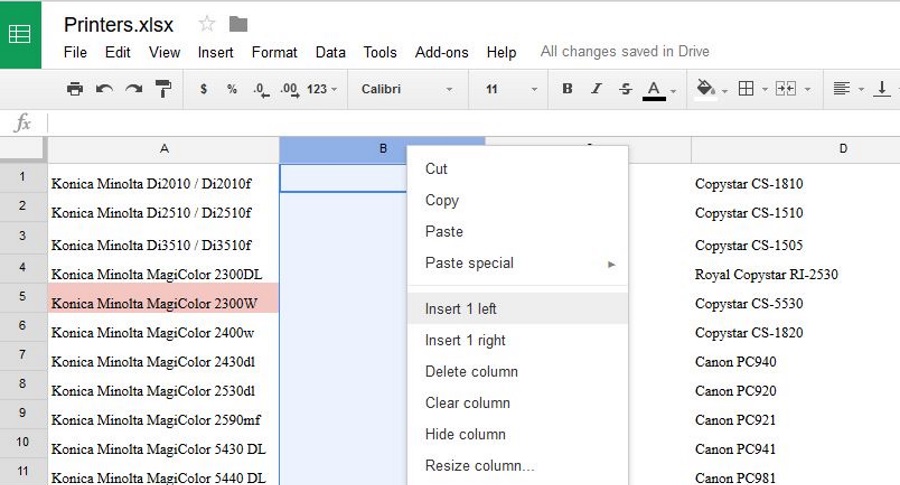Format as percent icon

click(232, 89)
